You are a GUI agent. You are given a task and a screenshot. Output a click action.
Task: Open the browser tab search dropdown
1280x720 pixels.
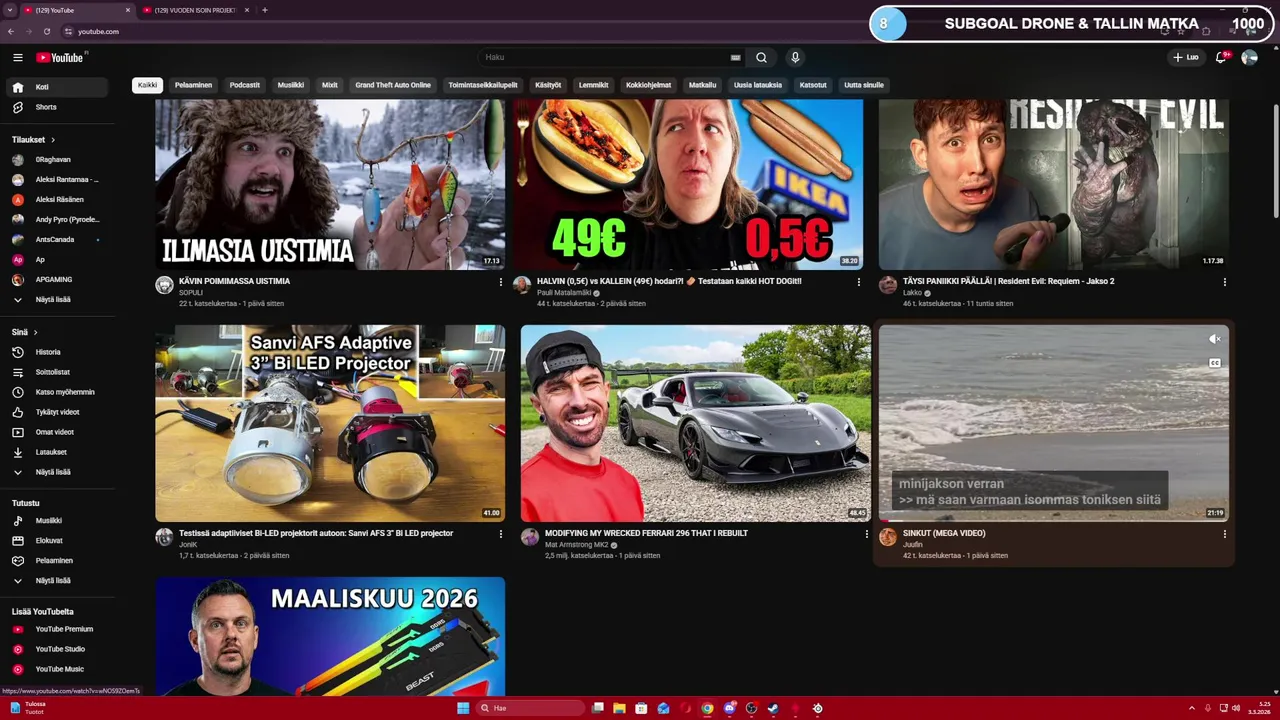tap(9, 10)
